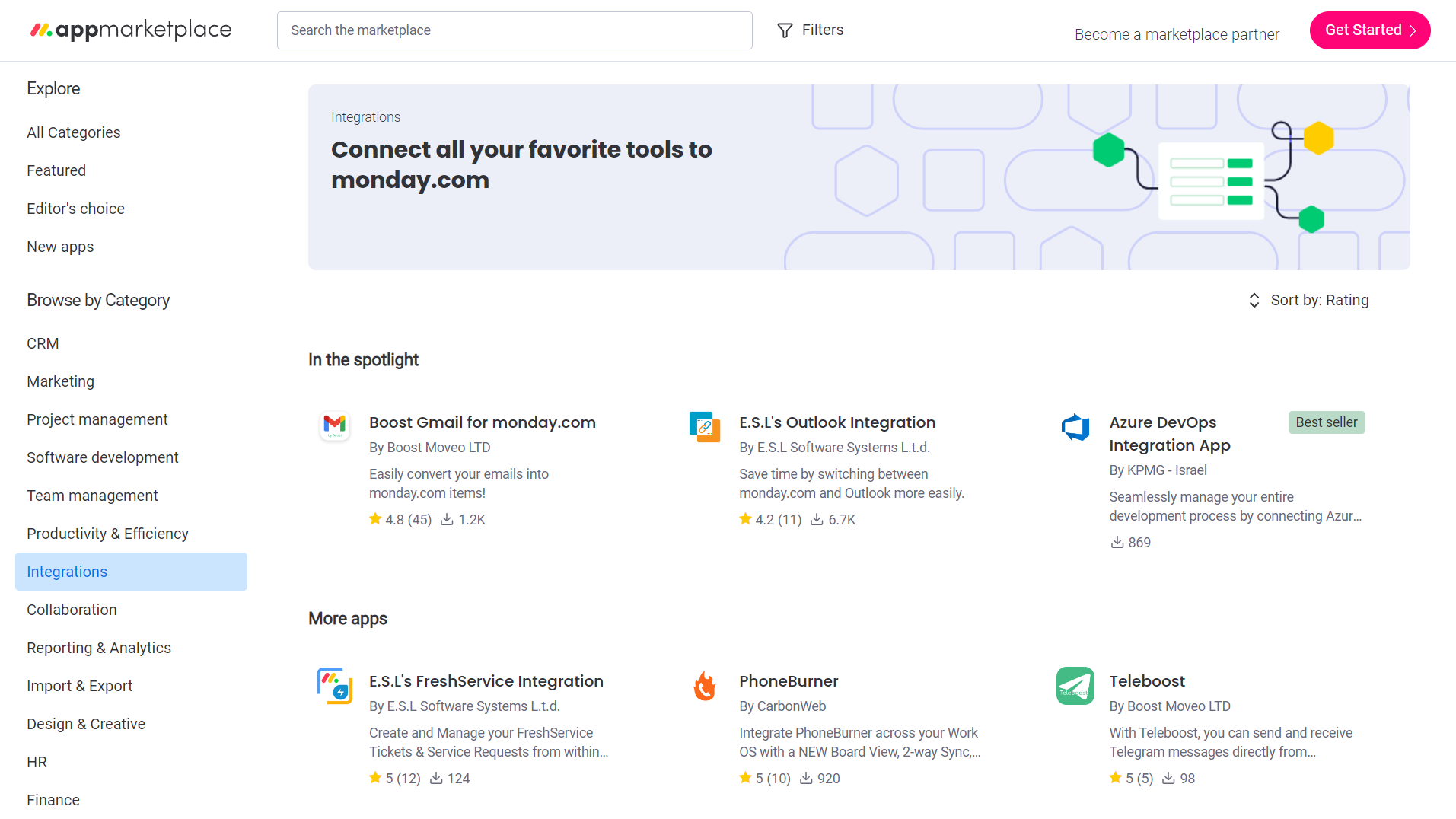This screenshot has height=819, width=1456.
Task: Click the marketplace search field
Action: tap(515, 30)
